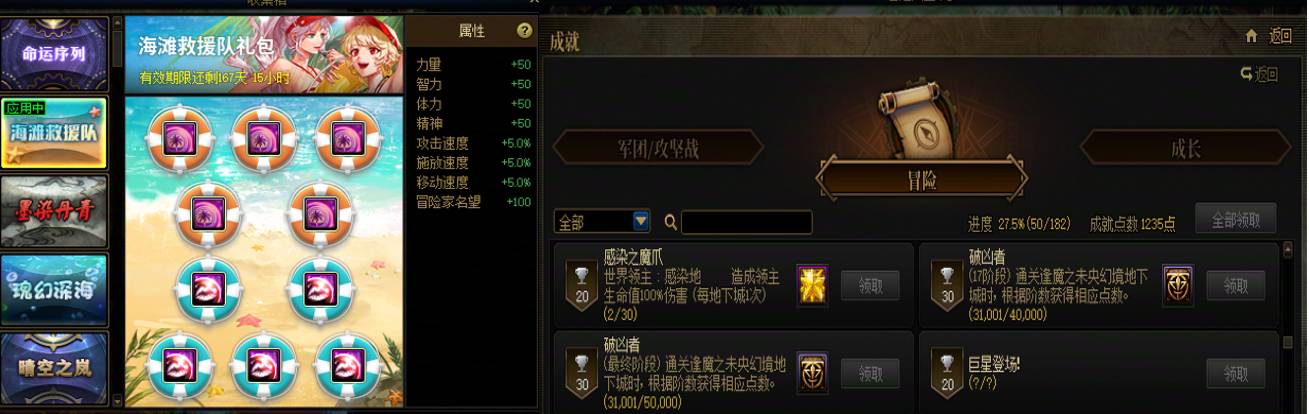This screenshot has width=1309, height=414.
Task: Click the 17阶段 破凶者 reward badge icon
Action: click(x=1178, y=286)
